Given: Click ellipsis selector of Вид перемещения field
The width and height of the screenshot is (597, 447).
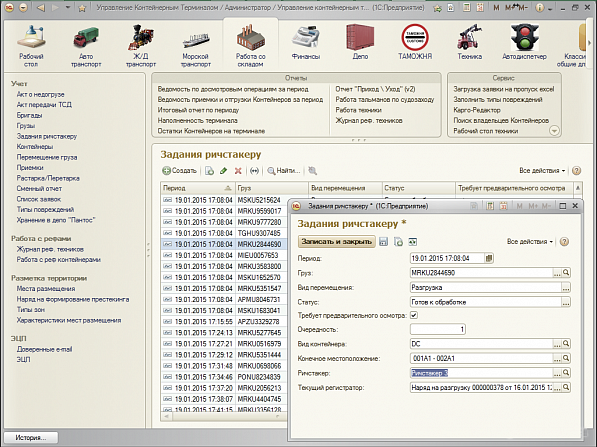Looking at the screenshot, I should (566, 287).
